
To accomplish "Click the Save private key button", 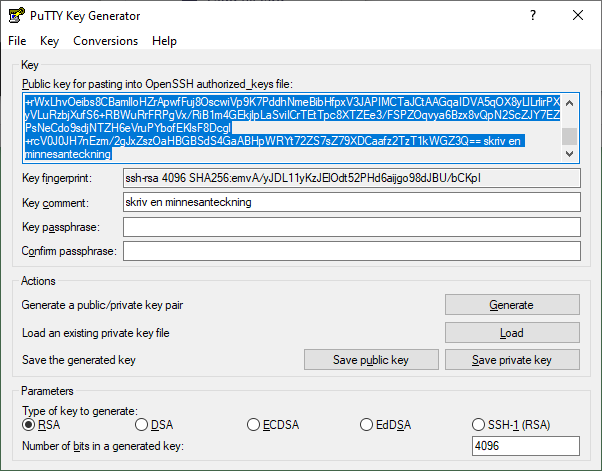I will [512, 360].
